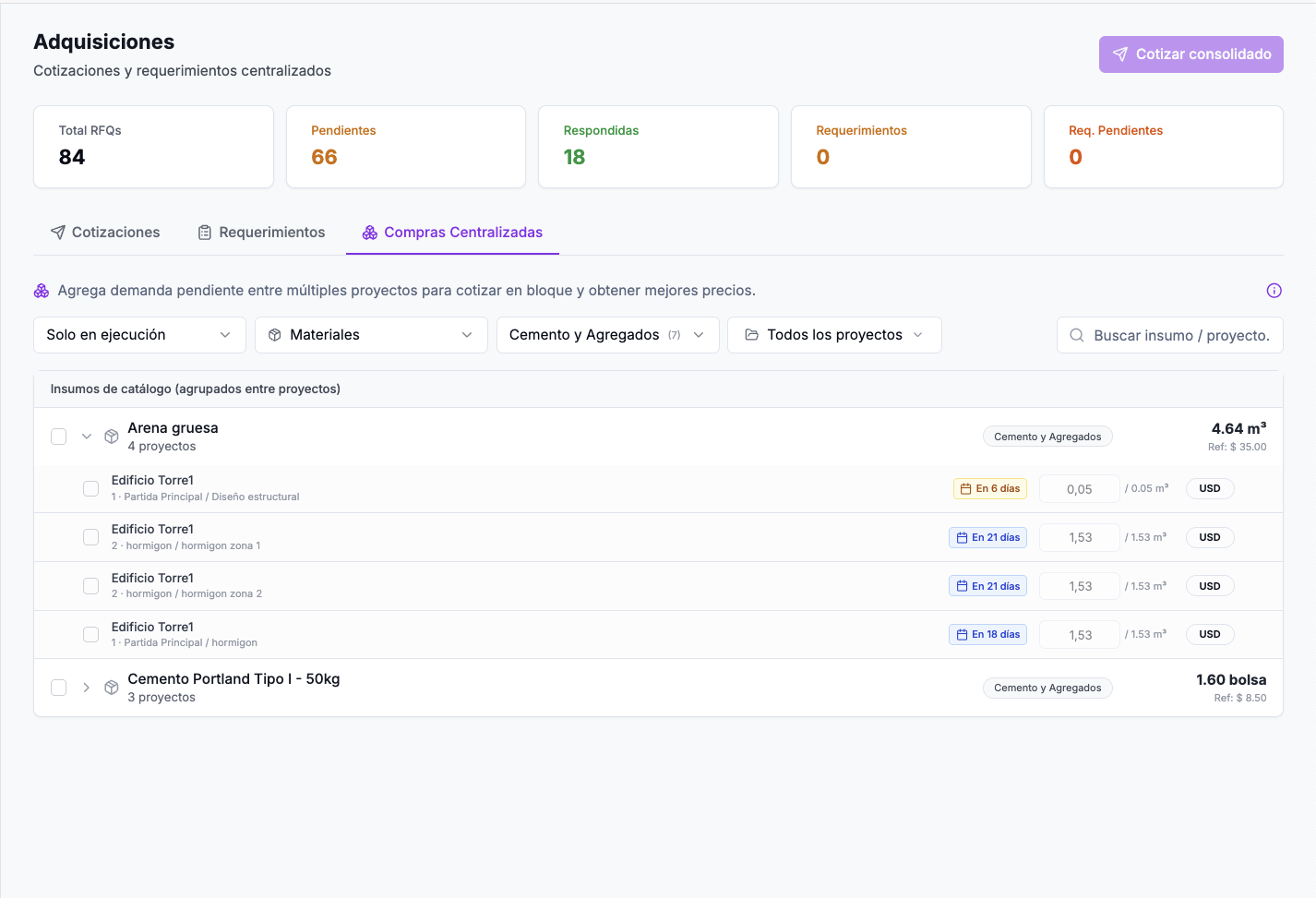
Task: Switch to the Cotizaciones tab
Action: (105, 233)
